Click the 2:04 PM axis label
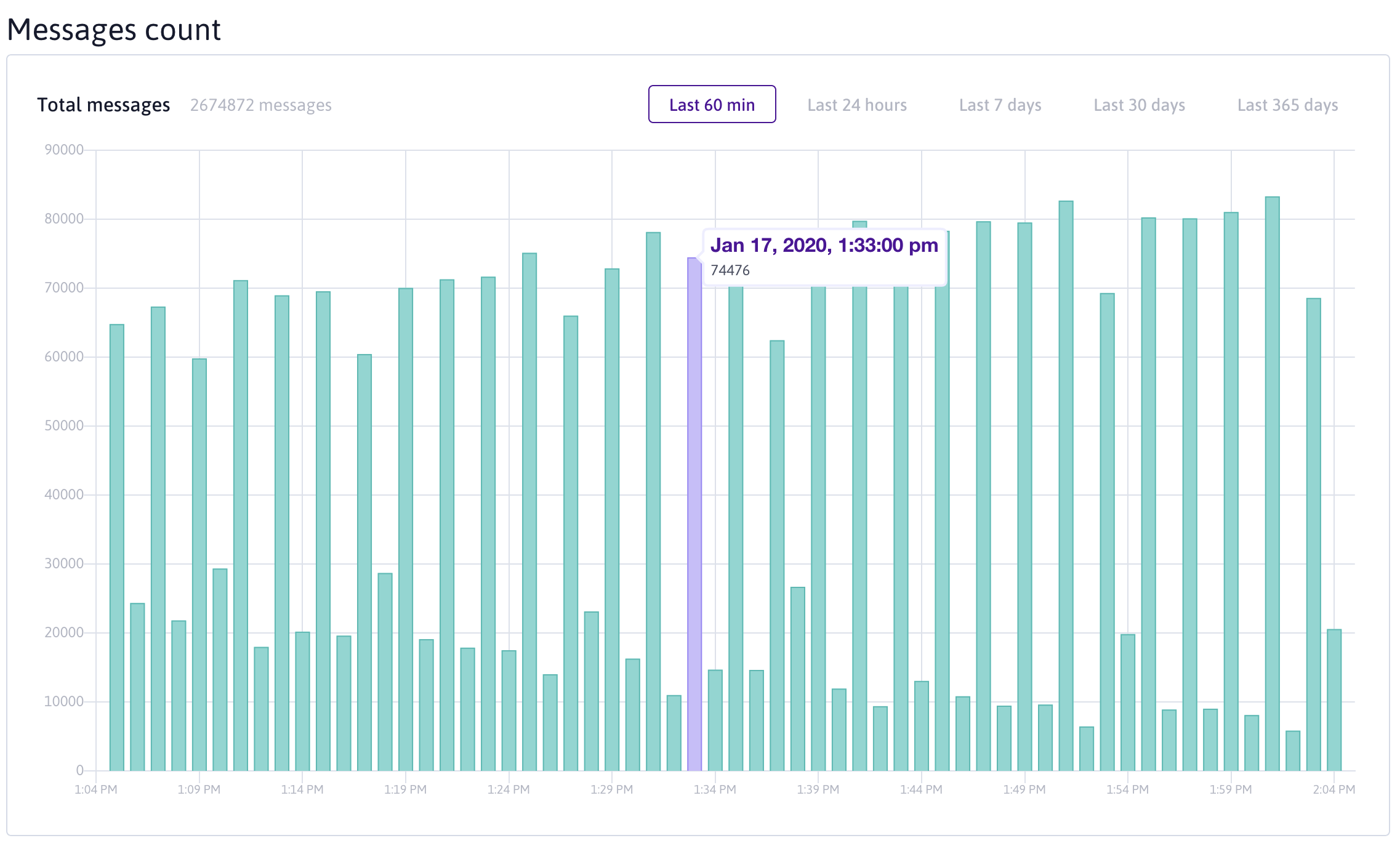The image size is (1400, 846). pos(1334,789)
